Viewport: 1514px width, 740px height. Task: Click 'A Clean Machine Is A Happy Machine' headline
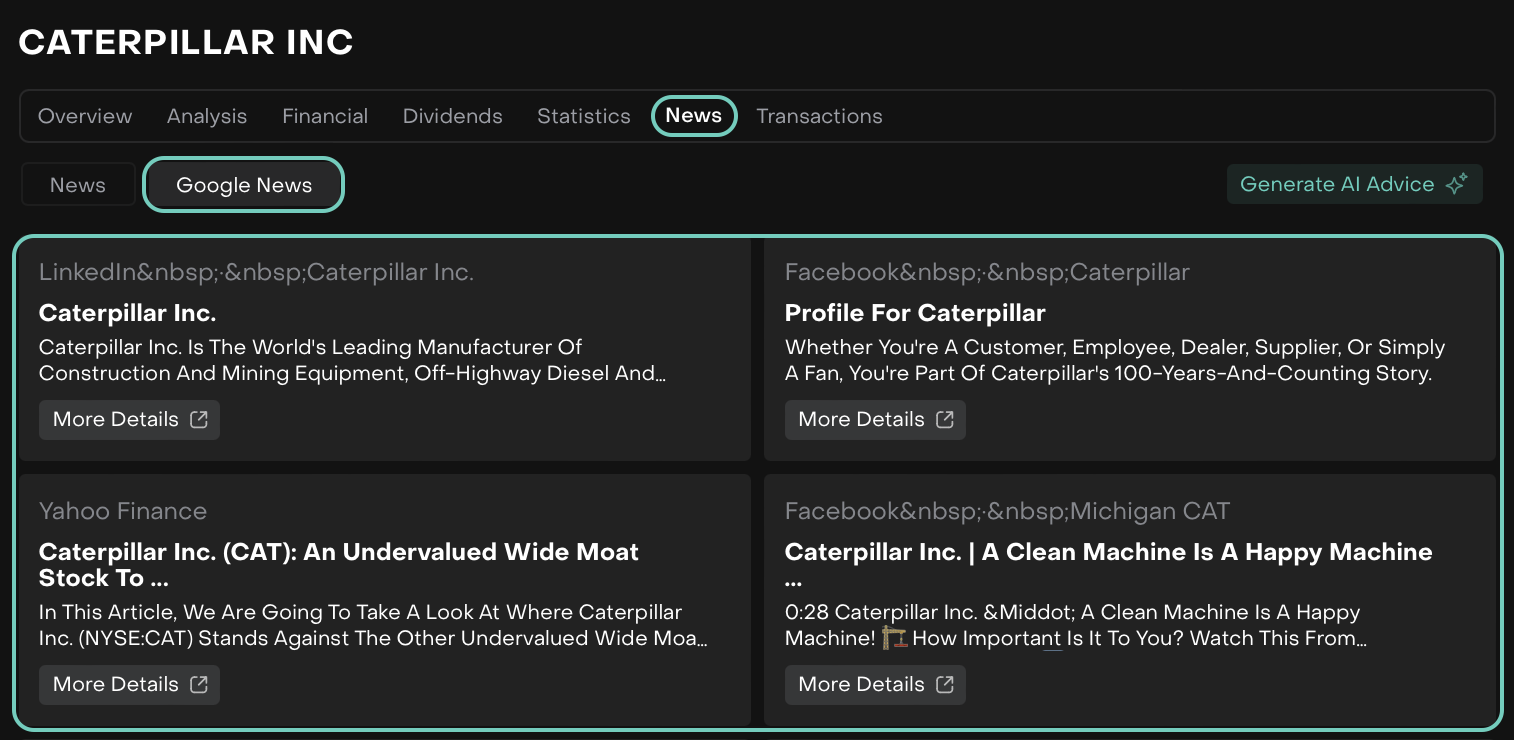[1108, 552]
